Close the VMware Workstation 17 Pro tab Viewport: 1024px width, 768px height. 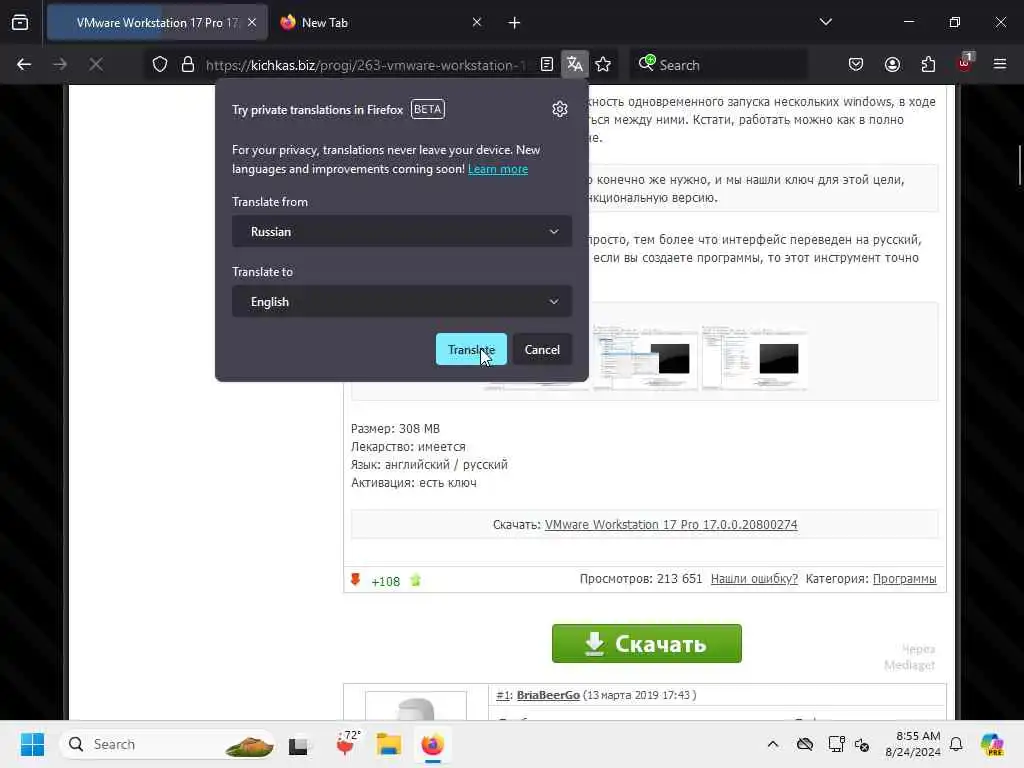click(x=252, y=22)
